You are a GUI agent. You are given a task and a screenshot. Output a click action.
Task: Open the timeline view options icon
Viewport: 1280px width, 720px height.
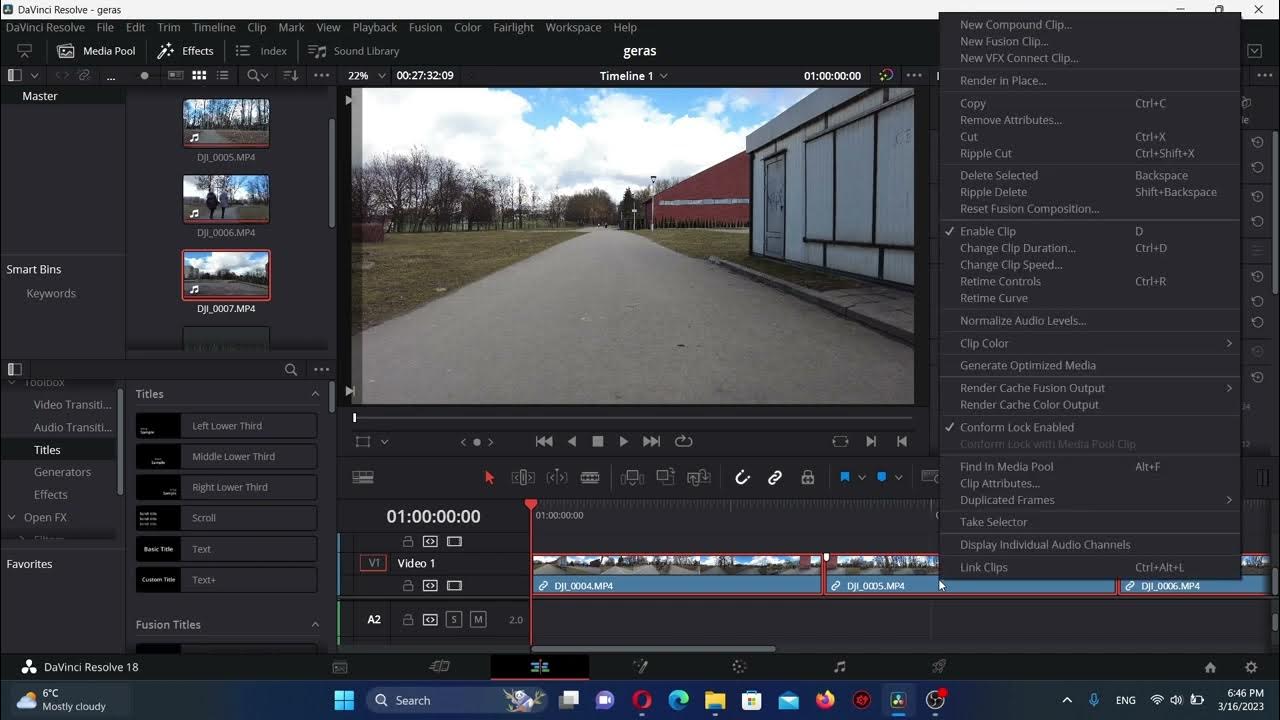point(363,478)
